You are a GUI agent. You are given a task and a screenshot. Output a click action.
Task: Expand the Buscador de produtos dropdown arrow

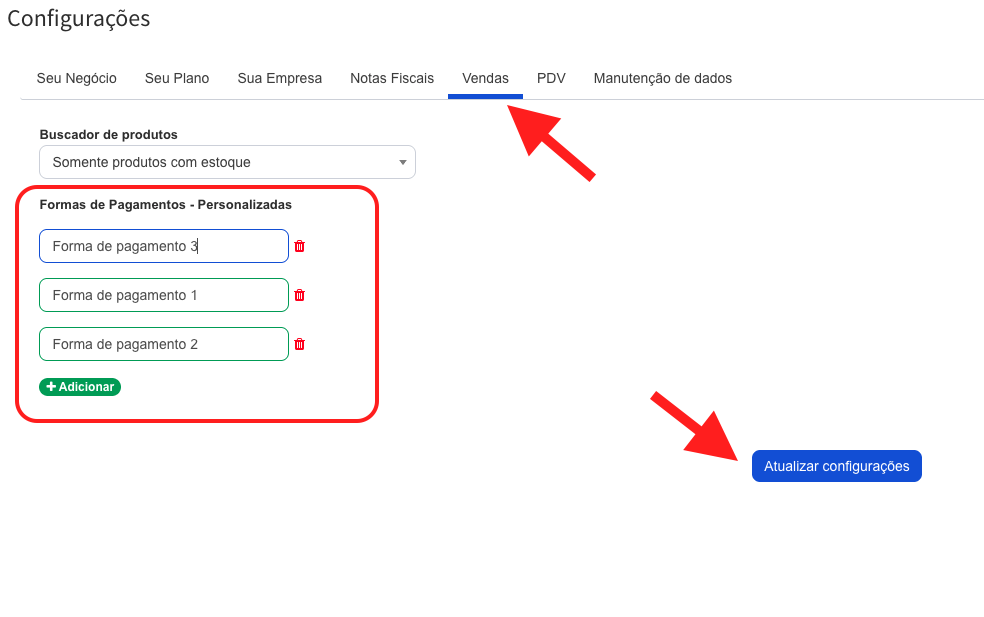[403, 163]
